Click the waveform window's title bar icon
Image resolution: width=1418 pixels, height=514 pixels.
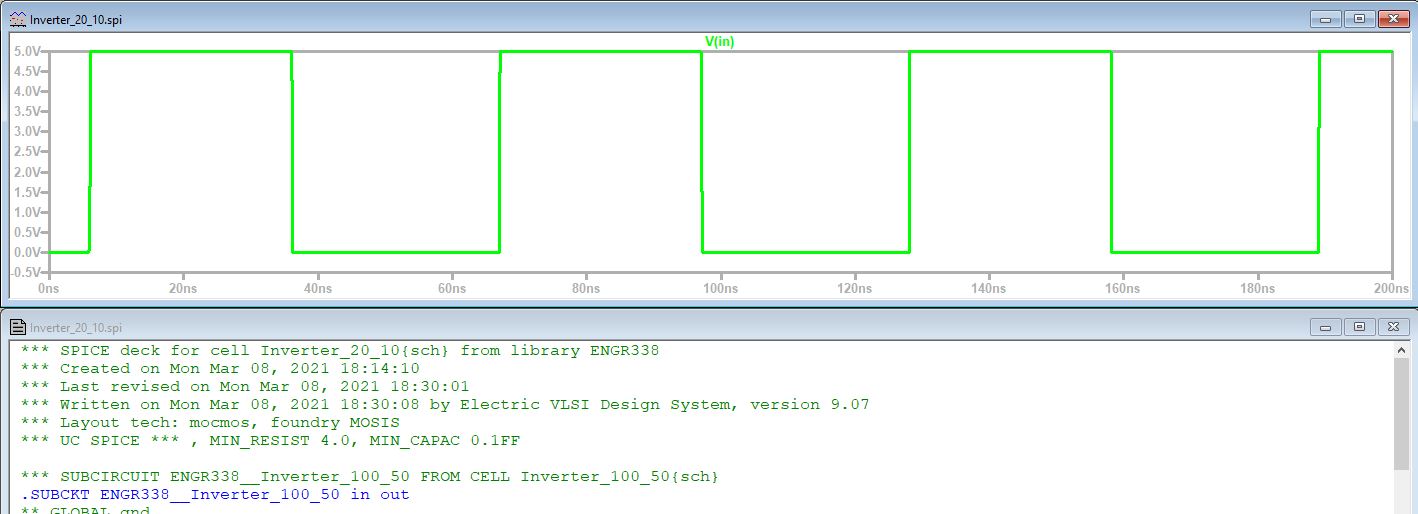coord(17,20)
